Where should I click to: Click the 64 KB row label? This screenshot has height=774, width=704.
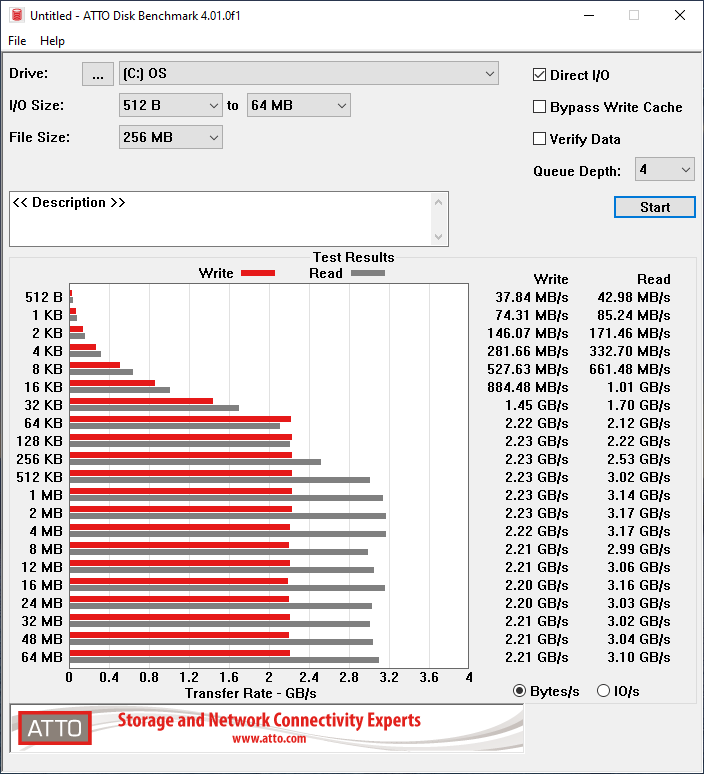(43, 423)
